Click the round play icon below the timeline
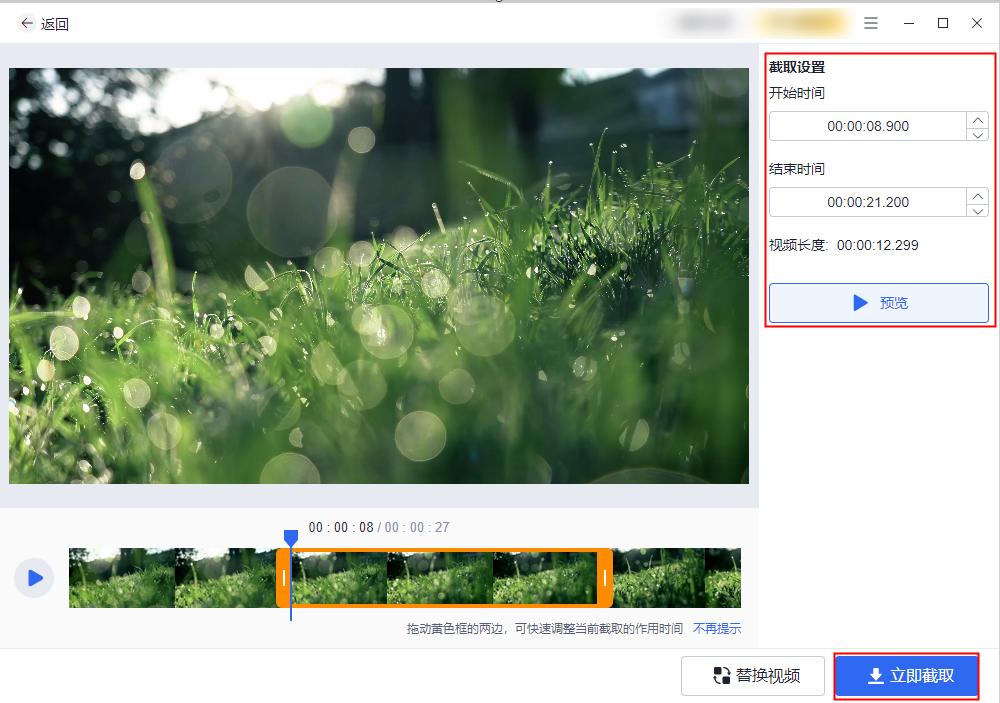 click(33, 578)
